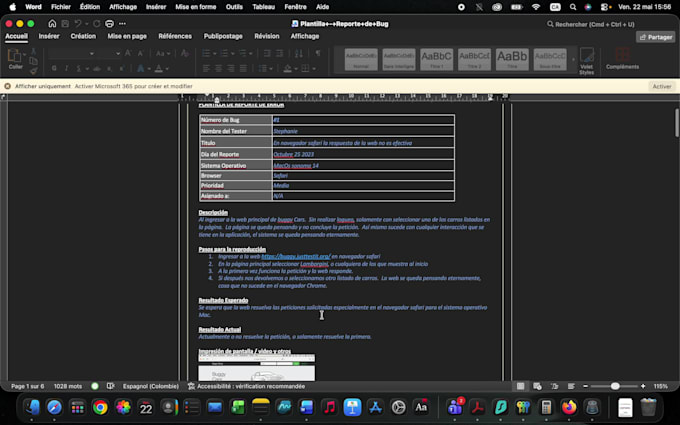Image resolution: width=680 pixels, height=425 pixels.
Task: Click the Save icon in title bar
Action: point(65,24)
